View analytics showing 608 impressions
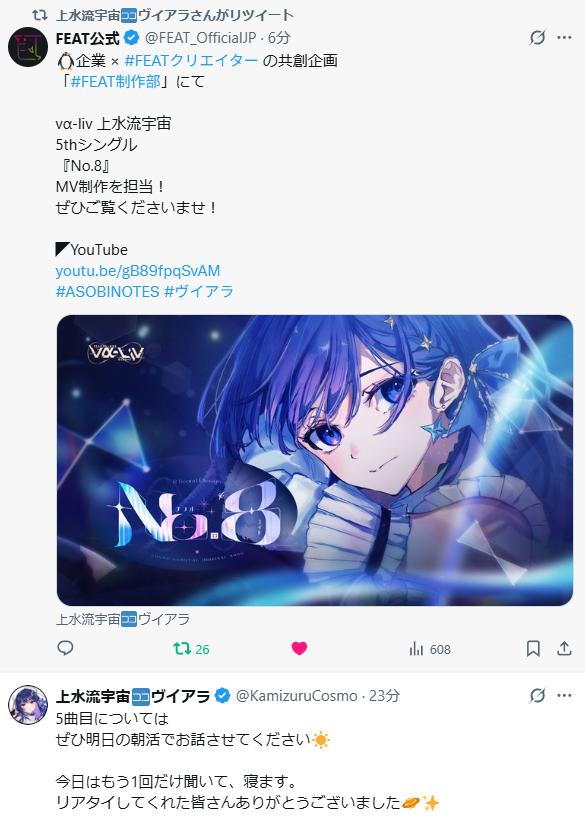This screenshot has height=826, width=585. tap(430, 650)
